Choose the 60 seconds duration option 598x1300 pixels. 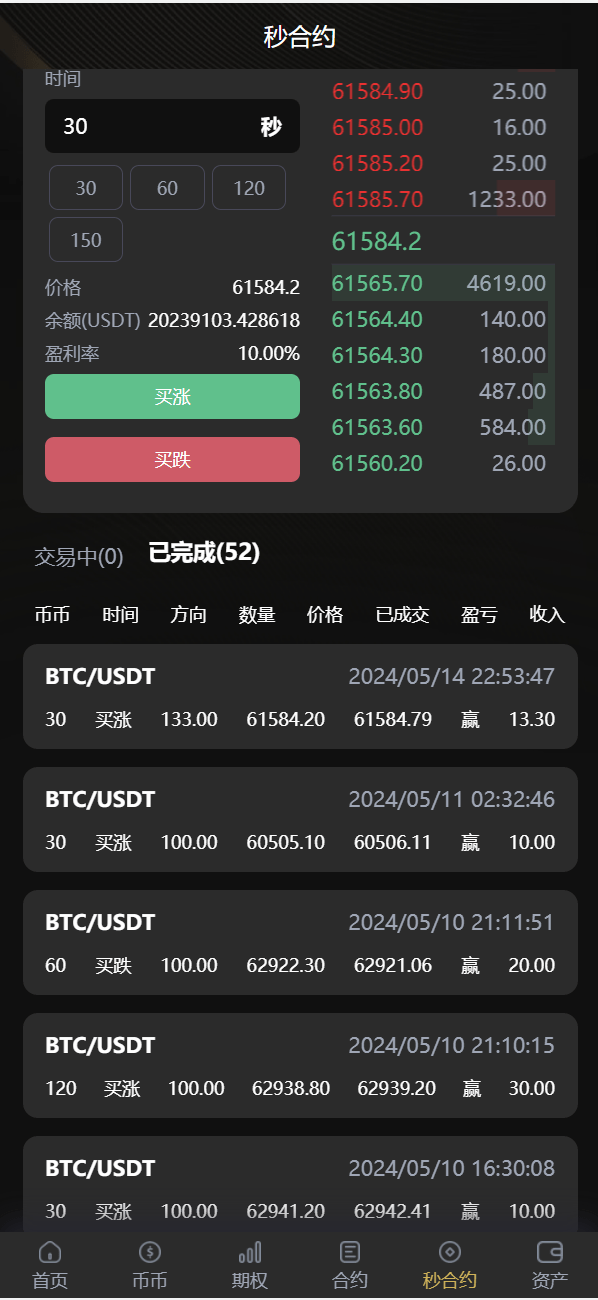[167, 188]
